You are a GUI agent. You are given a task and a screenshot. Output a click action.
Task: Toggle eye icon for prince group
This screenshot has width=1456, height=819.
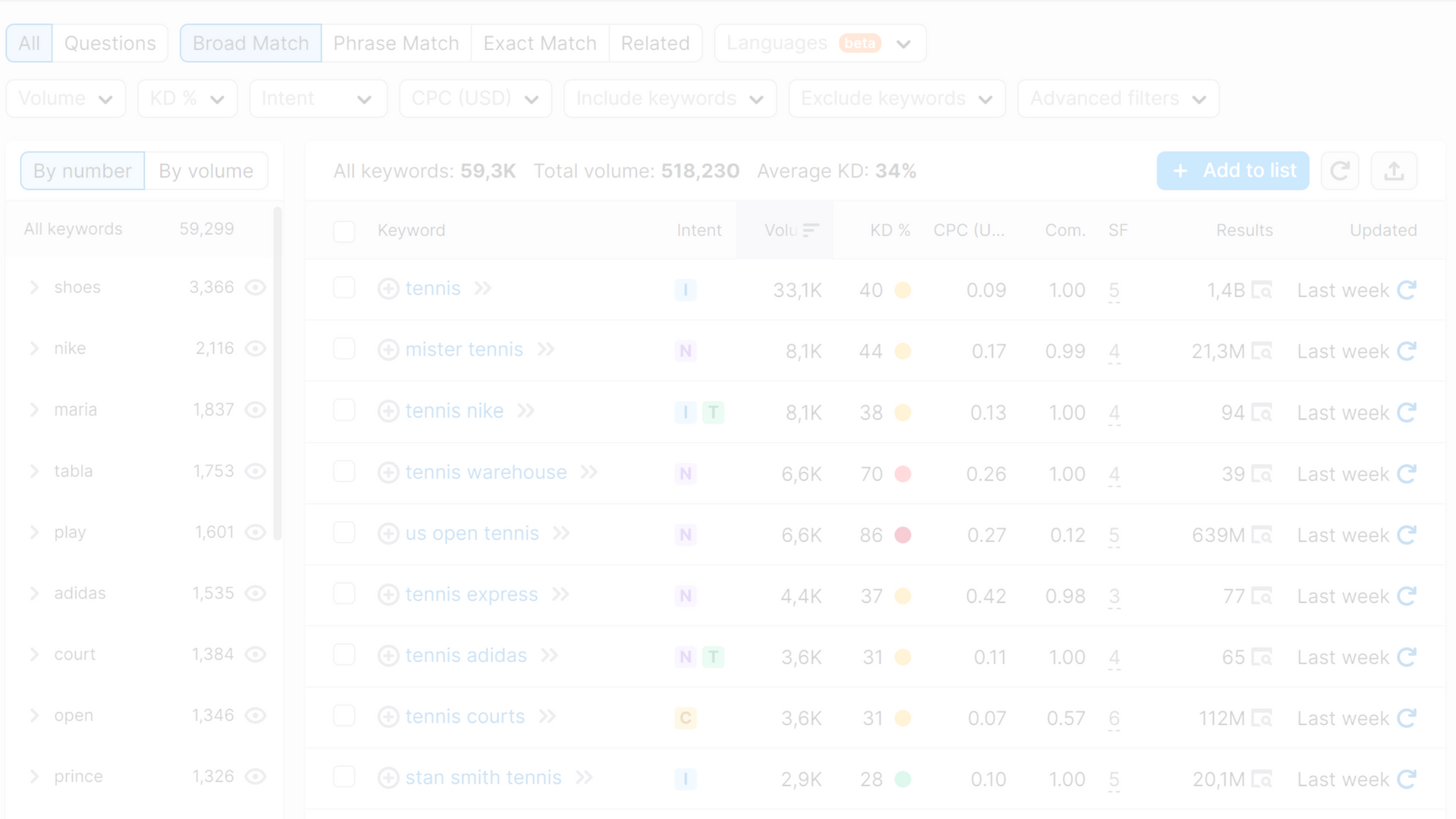tap(256, 777)
